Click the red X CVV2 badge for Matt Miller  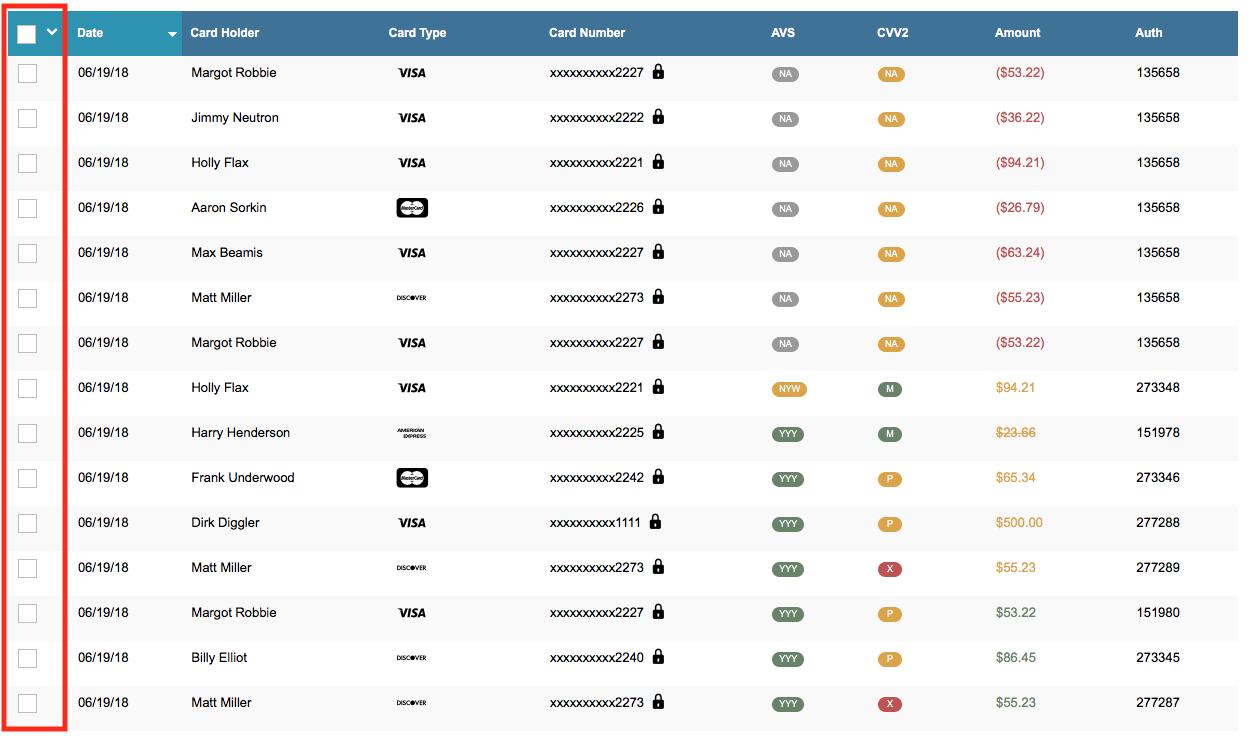[890, 569]
